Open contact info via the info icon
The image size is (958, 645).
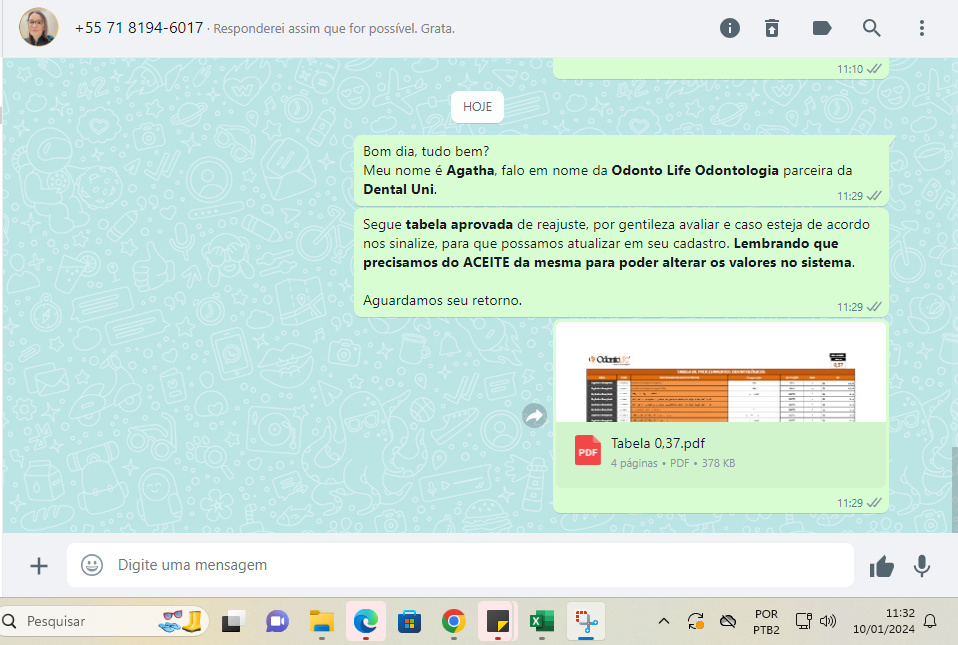point(730,28)
